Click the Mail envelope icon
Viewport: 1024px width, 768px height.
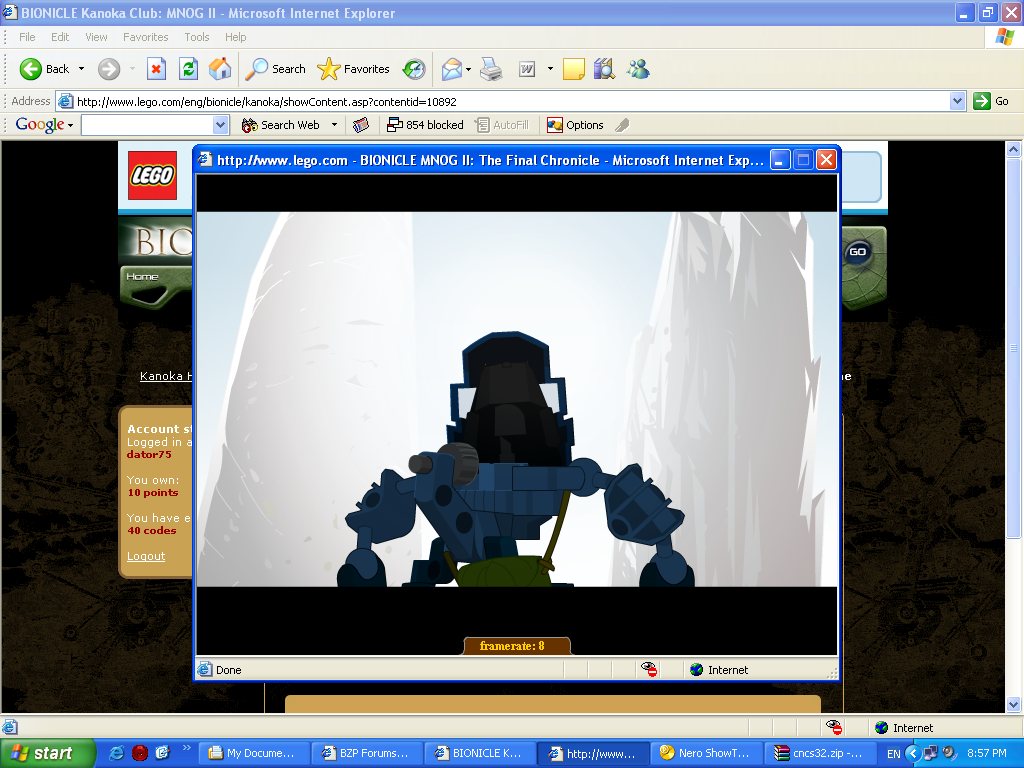click(x=452, y=69)
